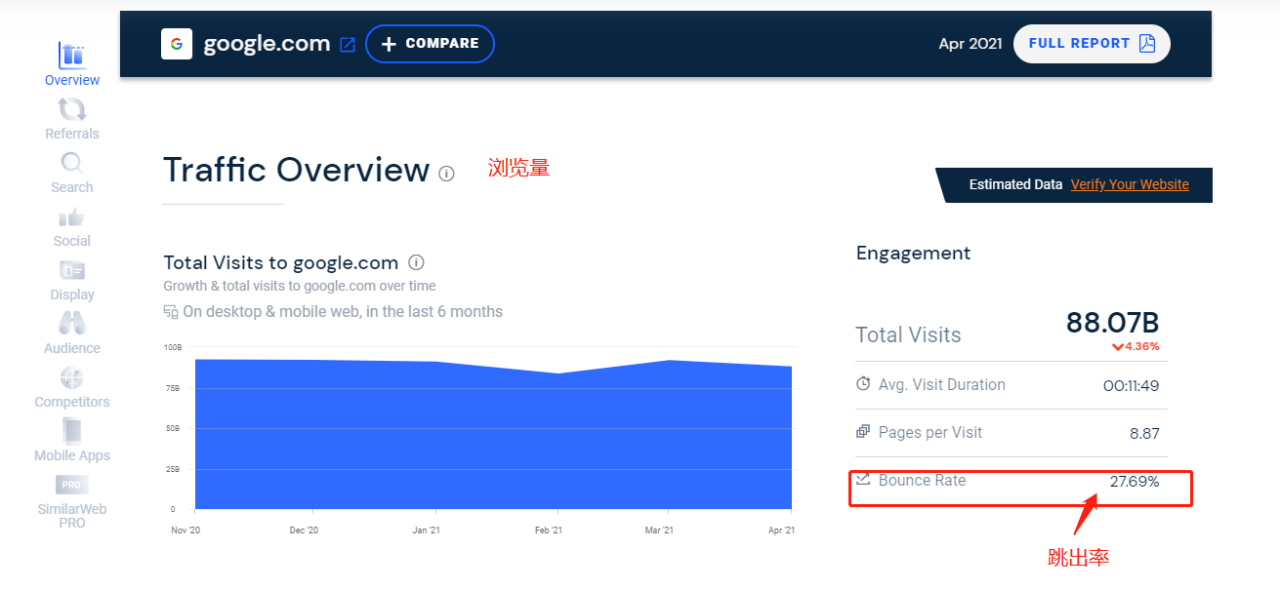Open SimilarWeb PRO from the sidebar
The height and width of the screenshot is (589, 1280).
pos(72,486)
